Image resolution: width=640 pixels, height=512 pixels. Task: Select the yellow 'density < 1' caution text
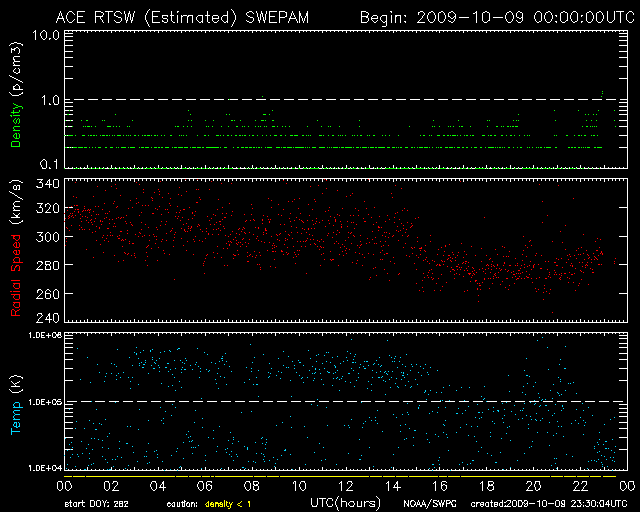[228, 504]
